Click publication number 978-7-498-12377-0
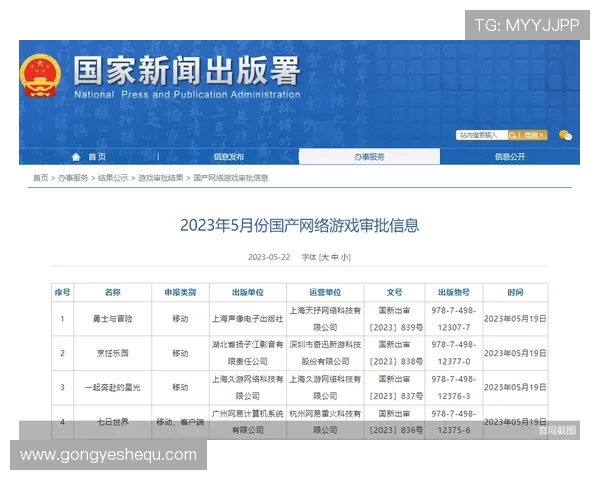The width and height of the screenshot is (600, 480). [x=454, y=353]
